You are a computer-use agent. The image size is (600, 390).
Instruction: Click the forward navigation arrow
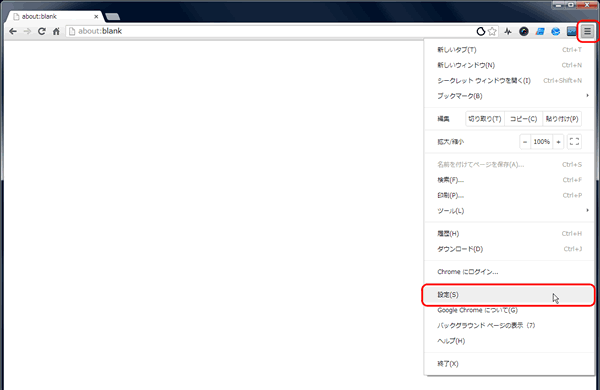coord(27,31)
